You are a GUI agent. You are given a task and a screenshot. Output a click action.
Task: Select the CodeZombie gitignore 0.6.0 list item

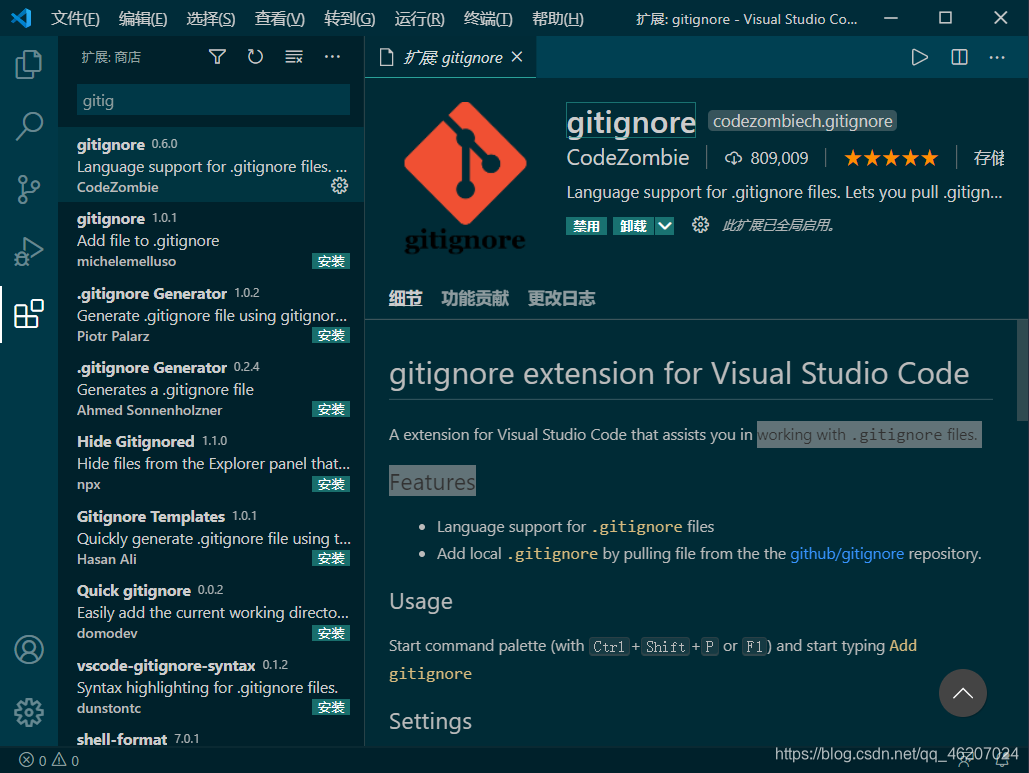pyautogui.click(x=211, y=165)
